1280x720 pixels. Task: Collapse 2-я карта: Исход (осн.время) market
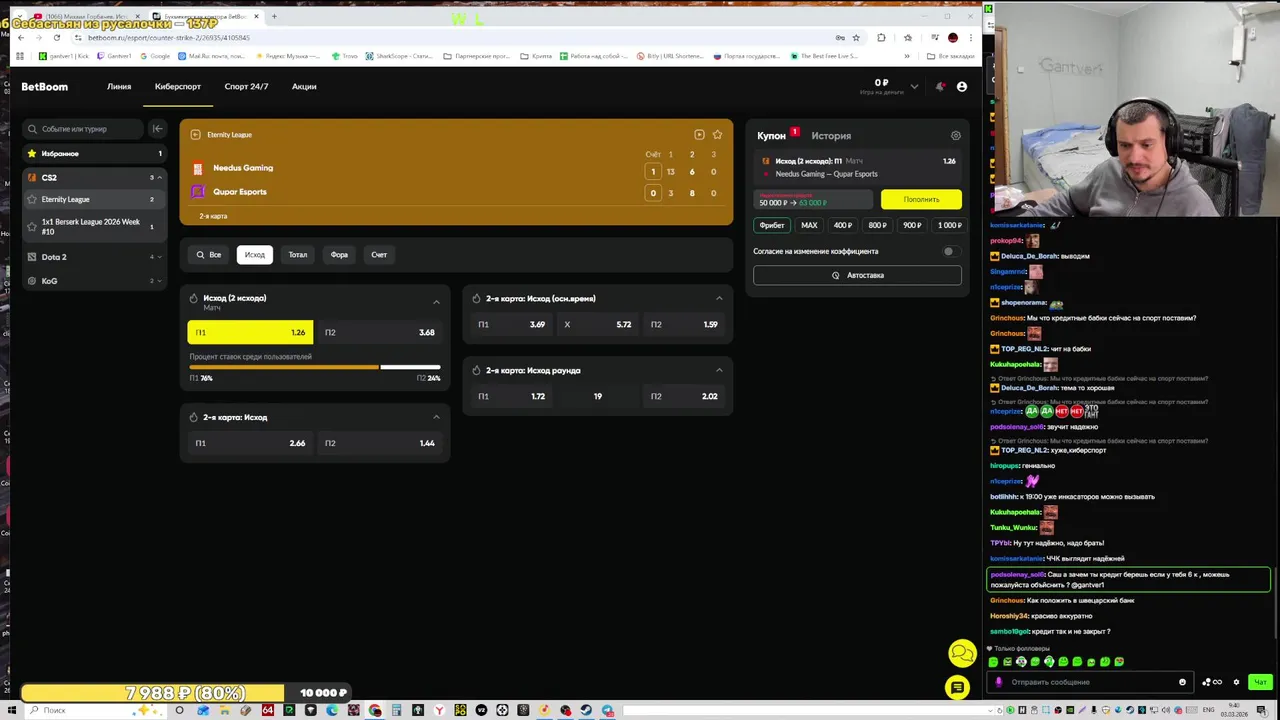click(719, 298)
